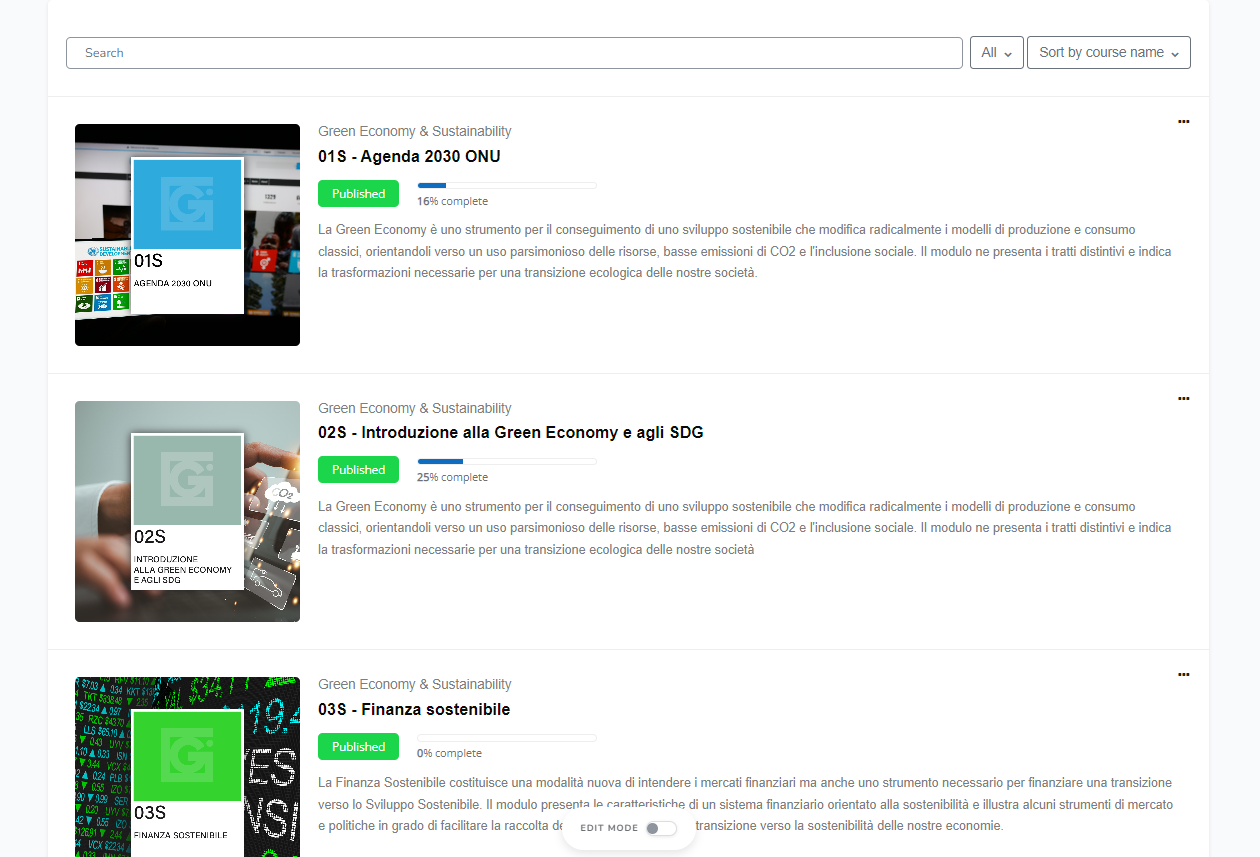Select Green Economy & Sustainability category above 03S

coord(414,685)
